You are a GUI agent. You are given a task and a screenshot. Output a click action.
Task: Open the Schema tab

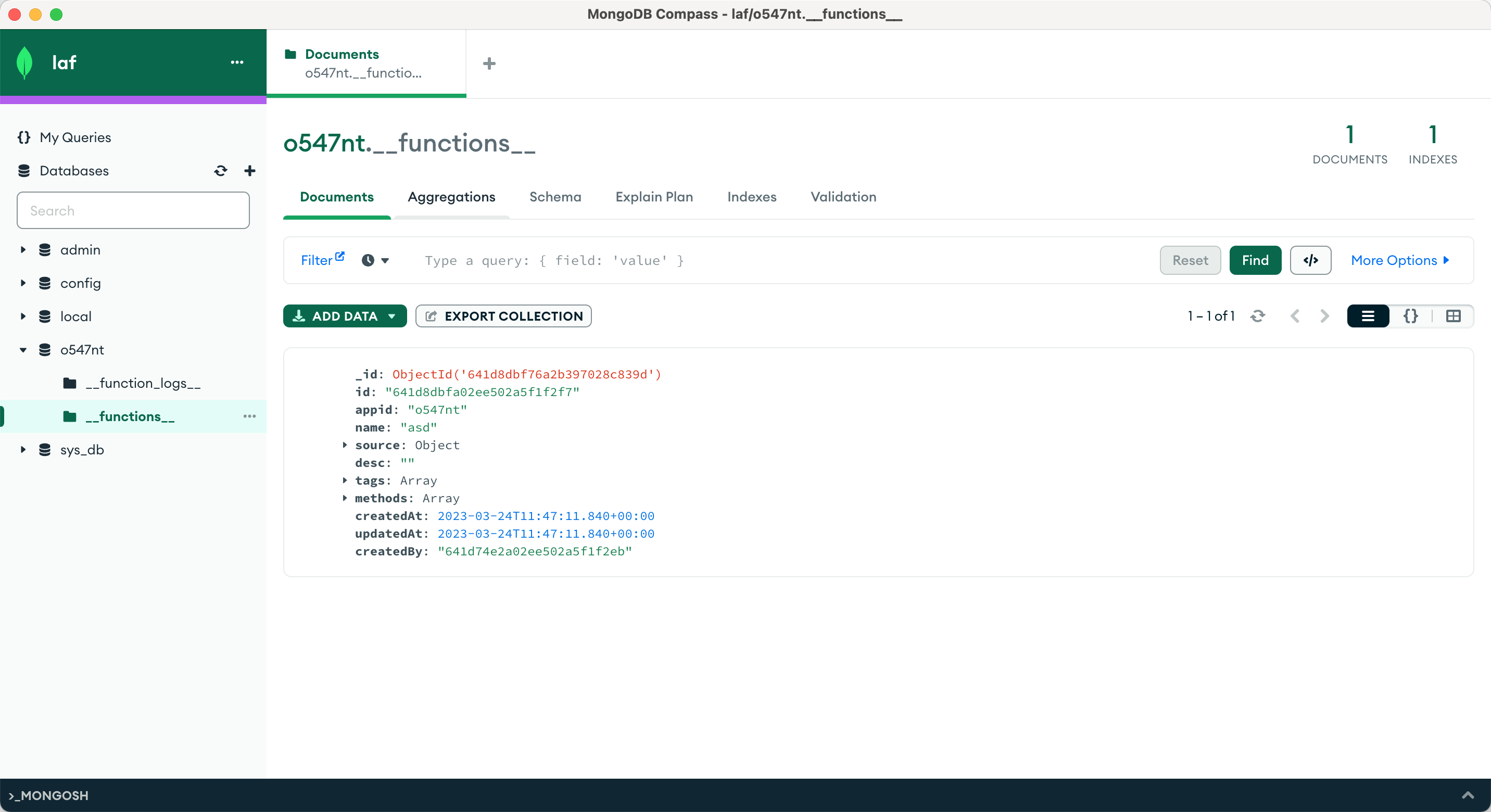(555, 197)
